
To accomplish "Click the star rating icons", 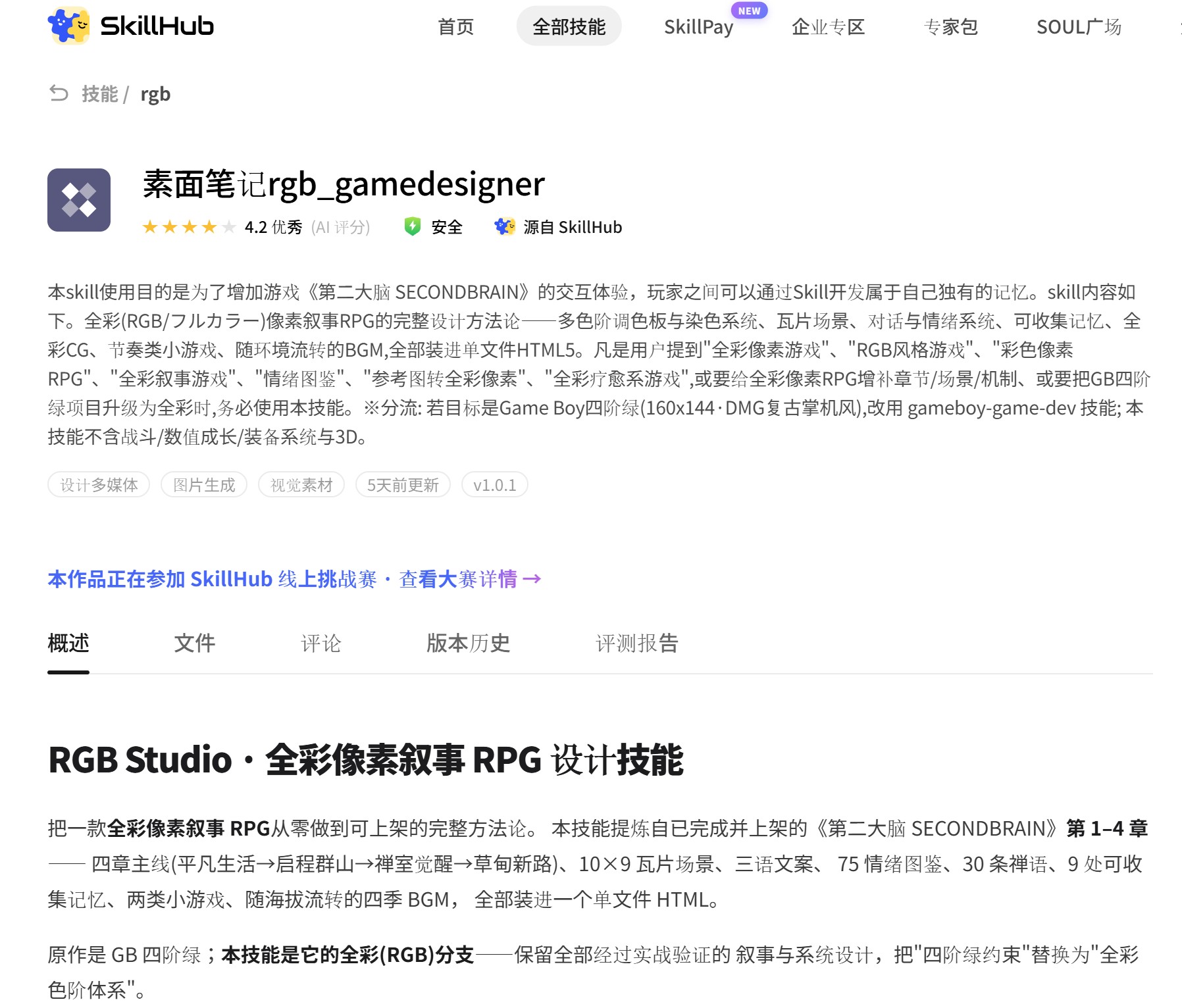I will (189, 227).
